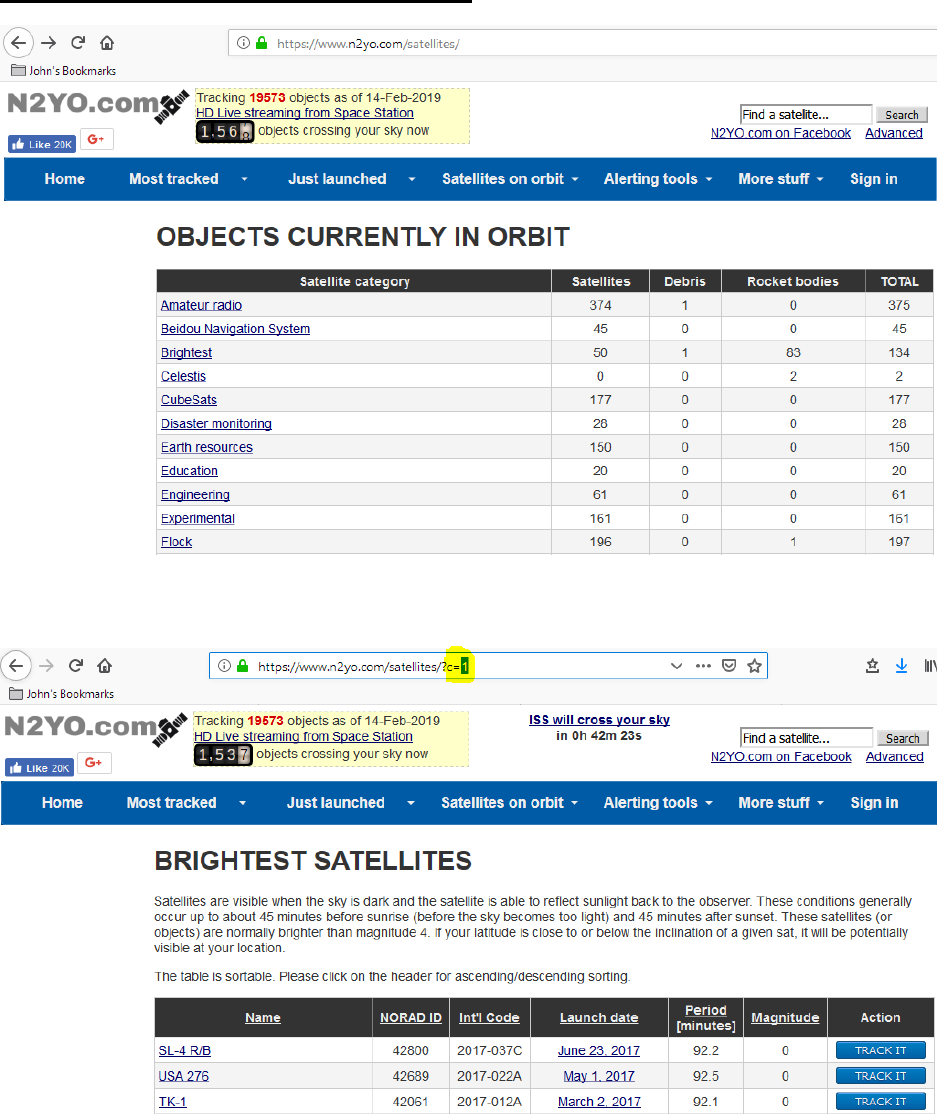Click Like 20K button on Objects in Orbit page
This screenshot has height=1114, width=937.
(x=42, y=144)
